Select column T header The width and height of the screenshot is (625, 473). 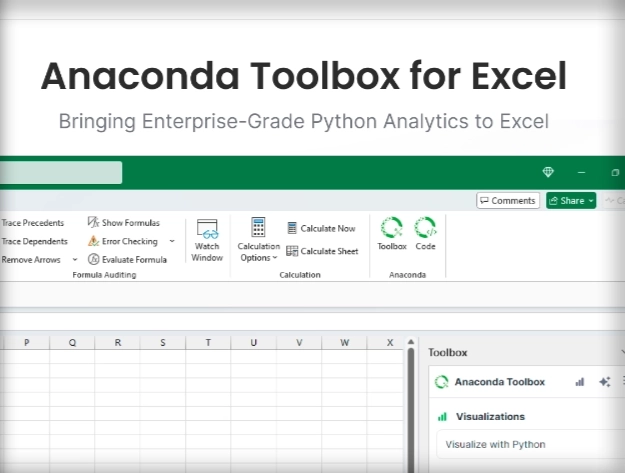coord(208,342)
